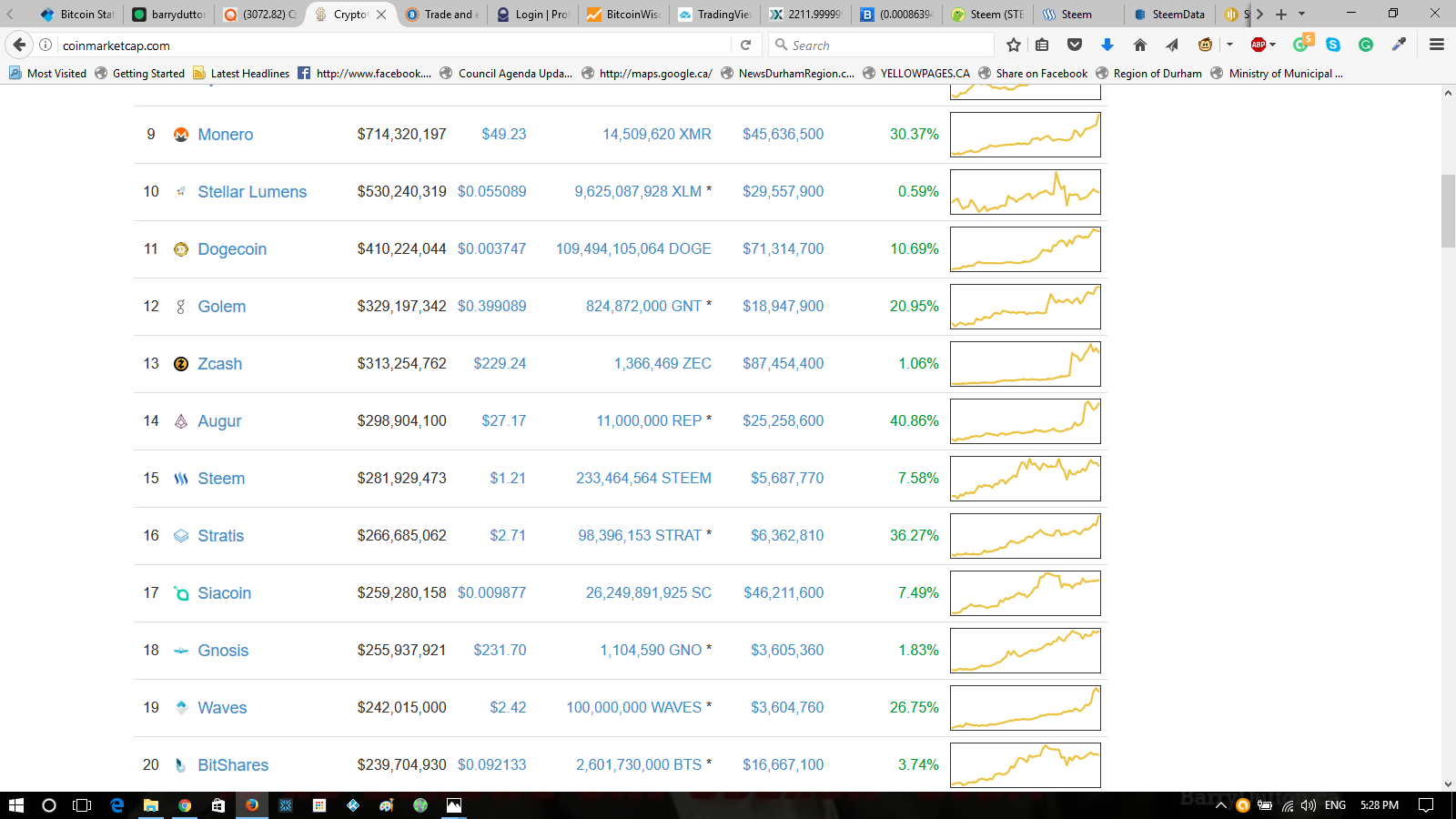
Task: Open the Monero coin page
Action: coord(226,135)
